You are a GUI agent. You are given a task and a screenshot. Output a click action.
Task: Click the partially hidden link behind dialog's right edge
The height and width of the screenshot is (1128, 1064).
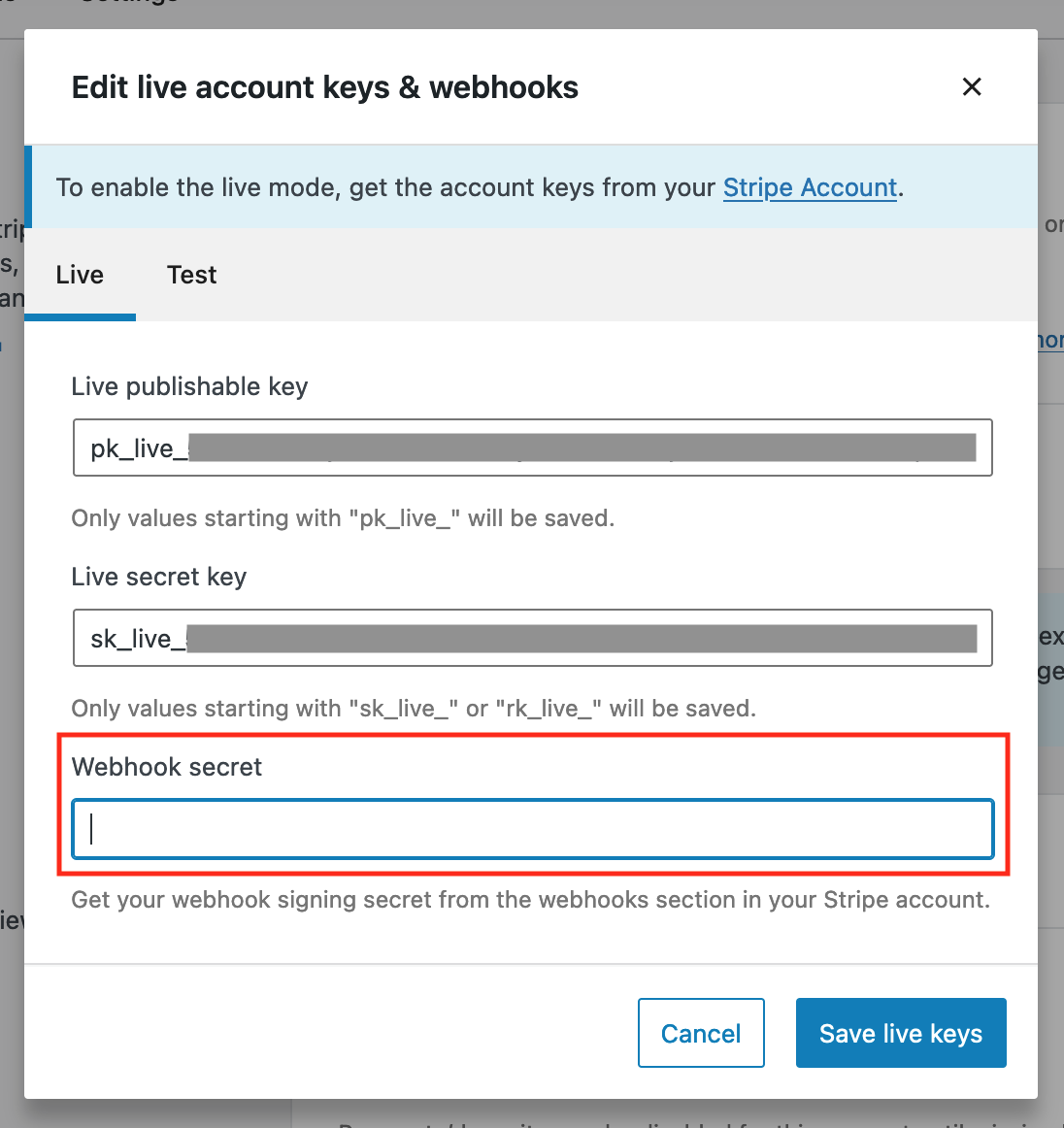point(1051,341)
